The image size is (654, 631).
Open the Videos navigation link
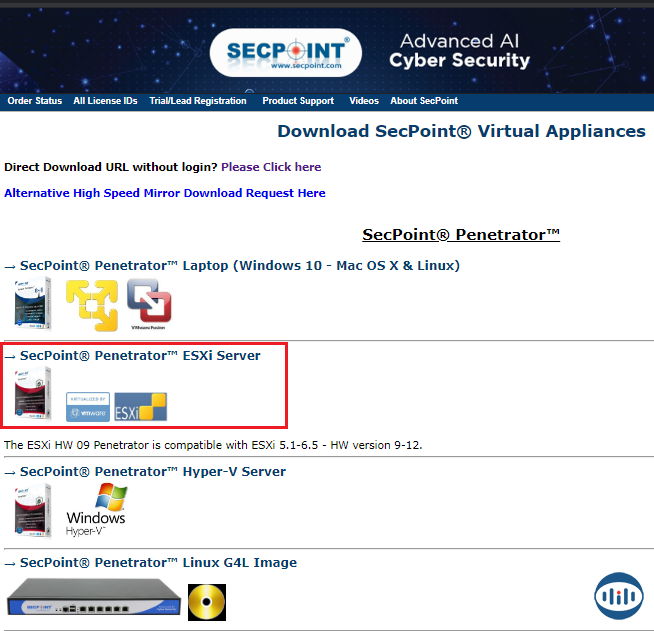click(364, 101)
